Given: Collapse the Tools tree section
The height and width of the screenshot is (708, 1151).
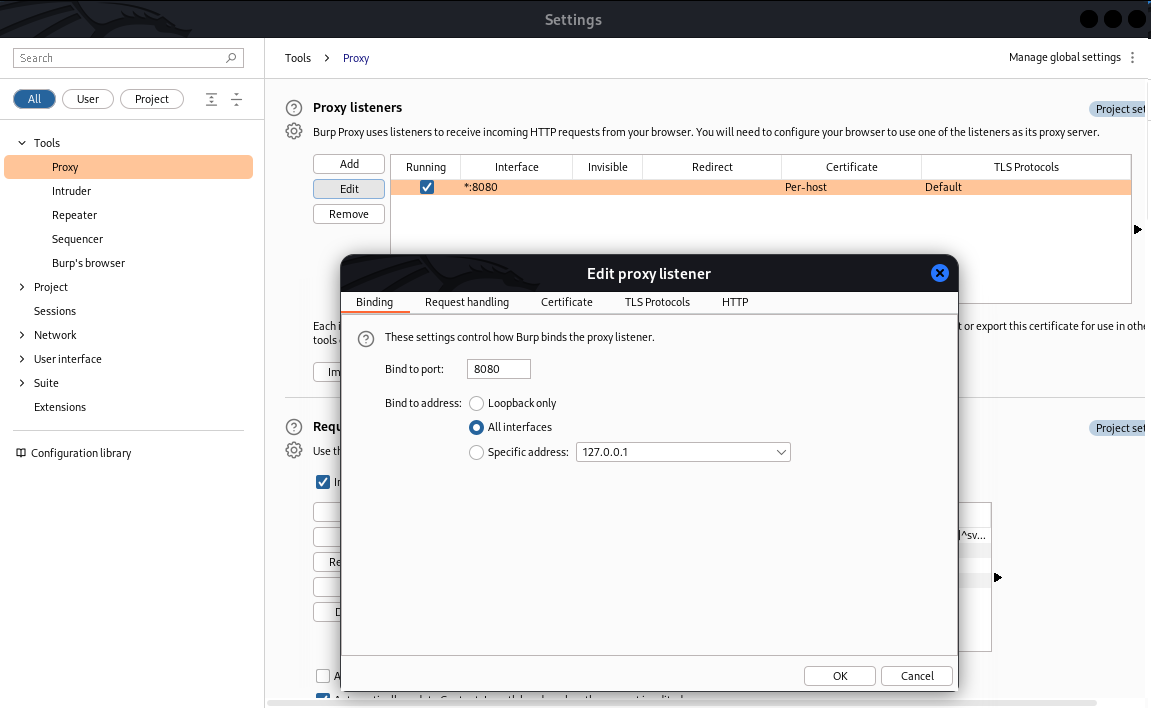Looking at the screenshot, I should pos(22,143).
